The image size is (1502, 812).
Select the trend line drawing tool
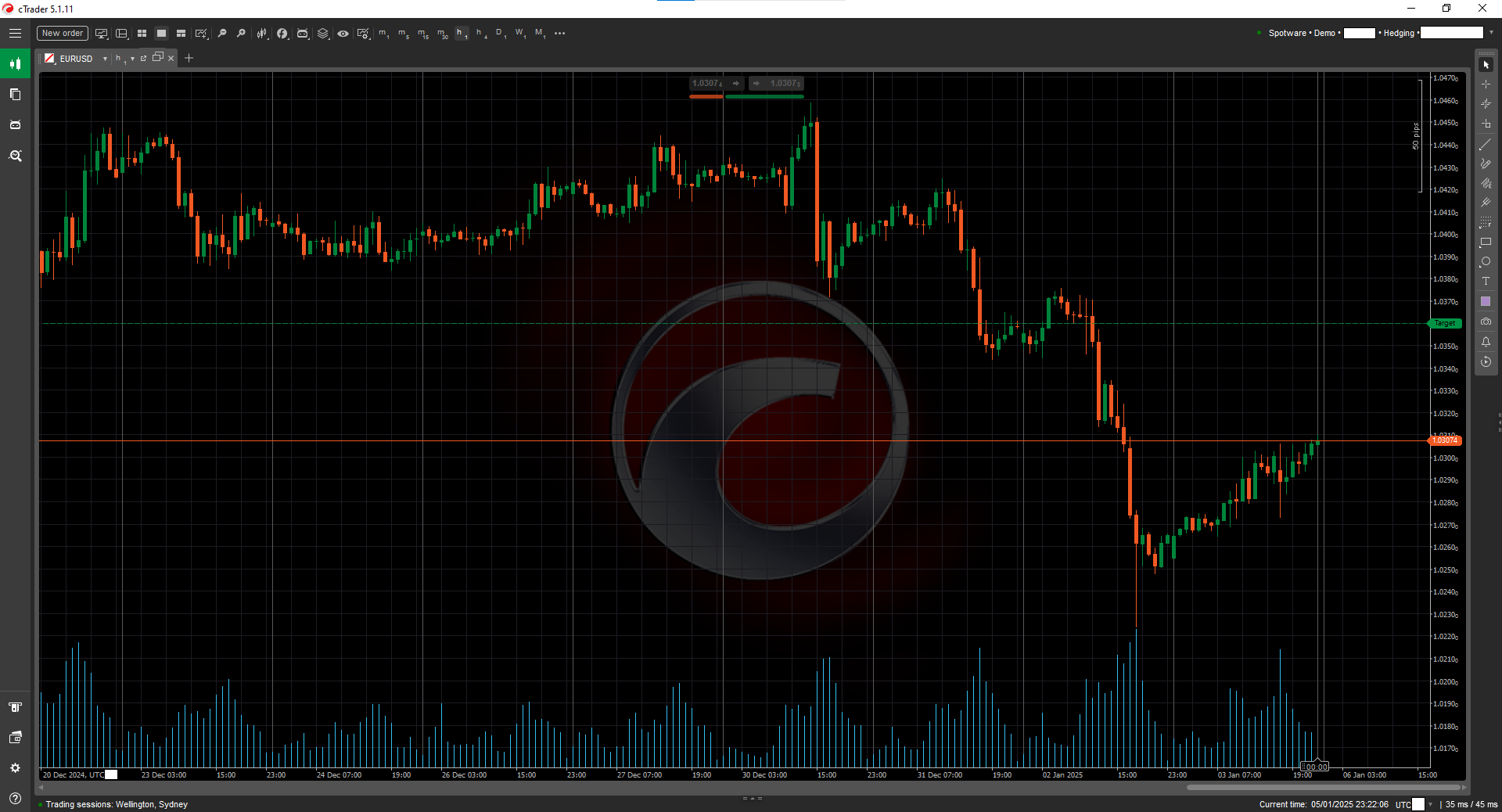point(1486,145)
